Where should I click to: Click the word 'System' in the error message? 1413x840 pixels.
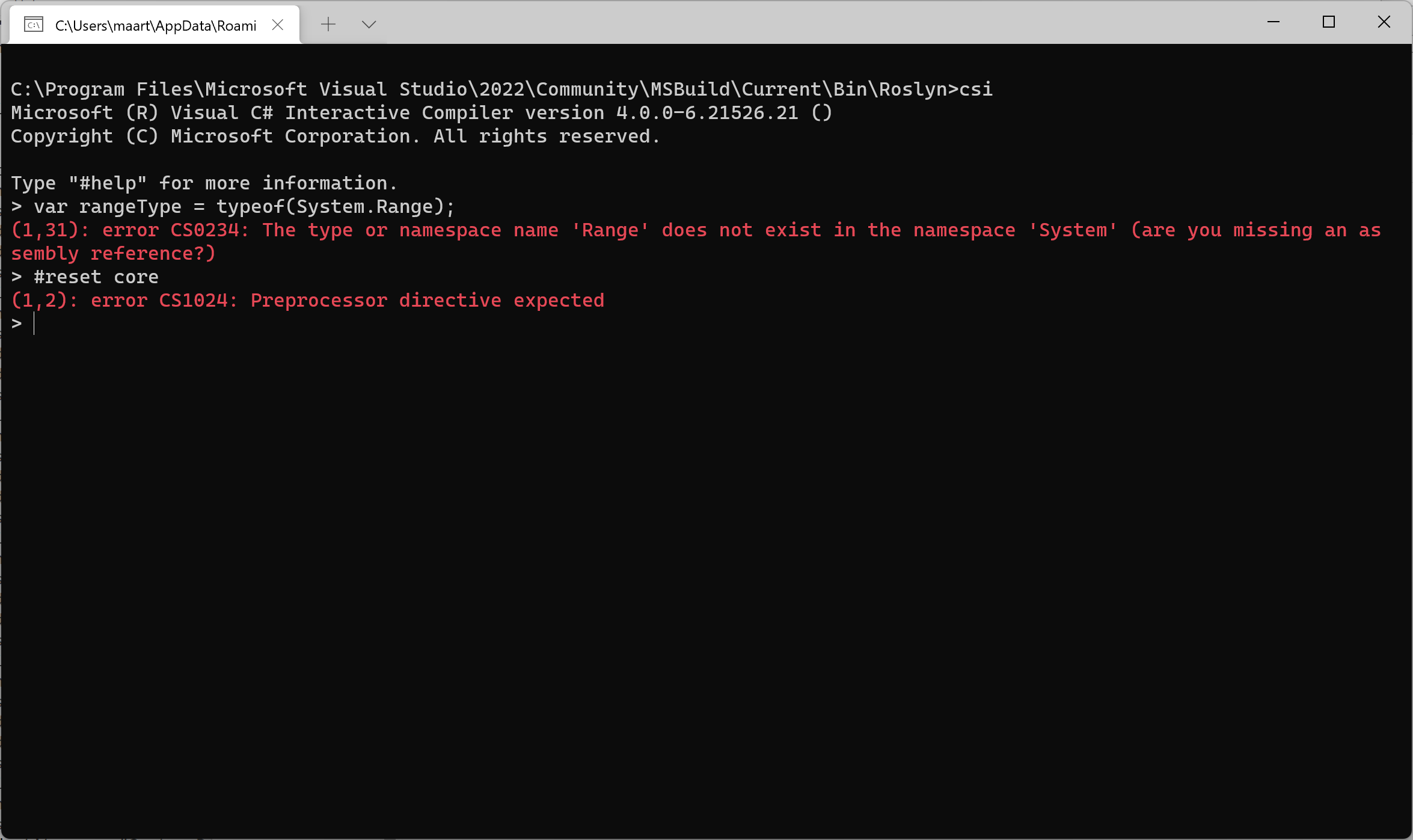1071,230
